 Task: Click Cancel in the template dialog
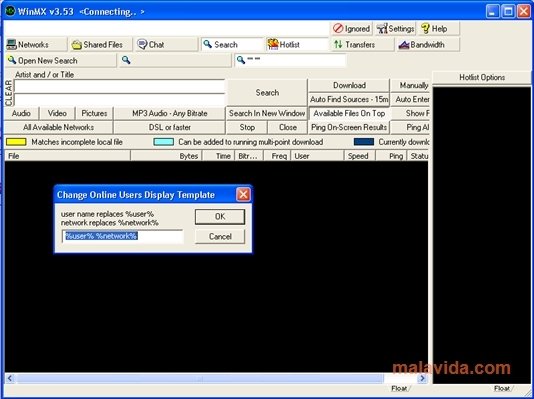(x=220, y=236)
